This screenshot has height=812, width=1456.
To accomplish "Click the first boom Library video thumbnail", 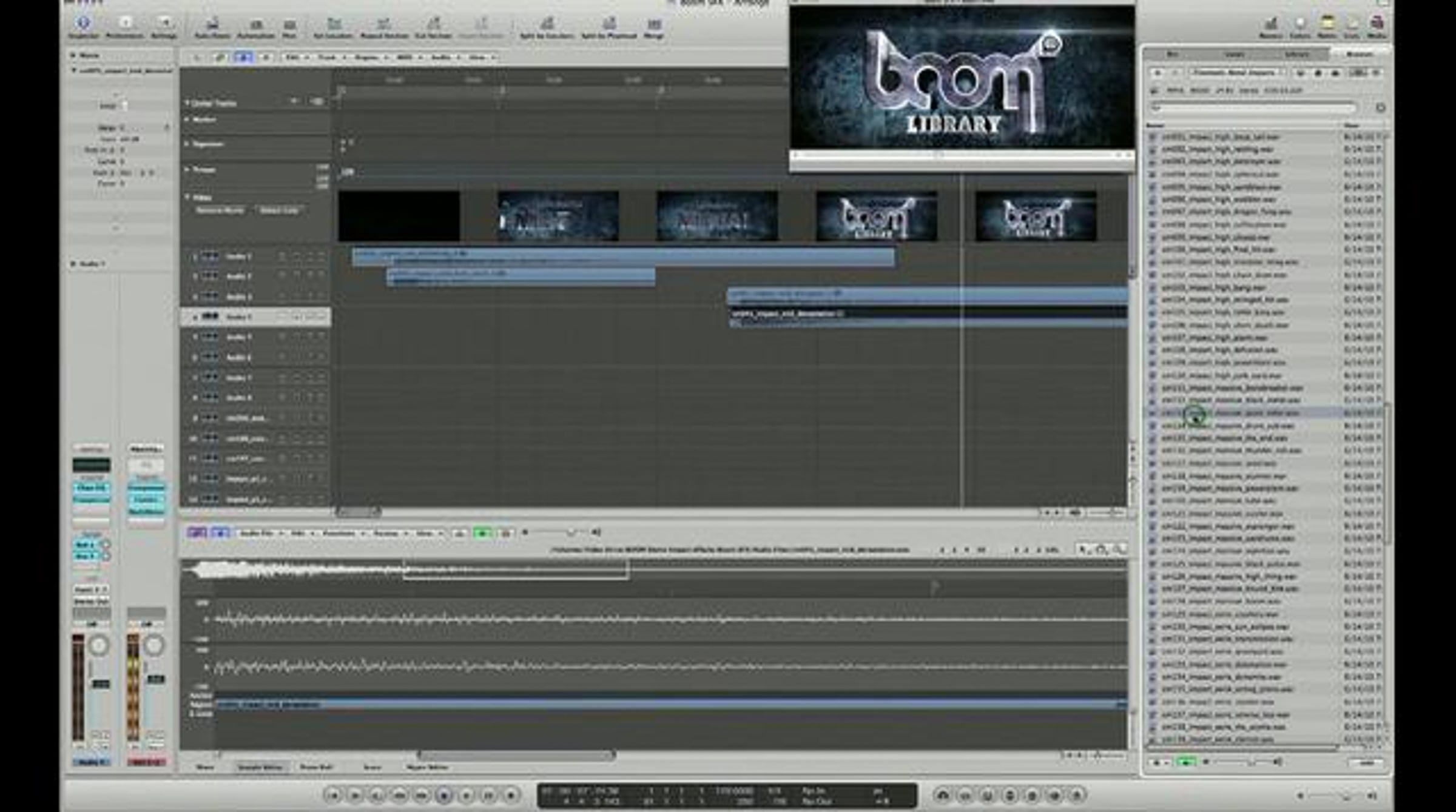I will click(876, 216).
